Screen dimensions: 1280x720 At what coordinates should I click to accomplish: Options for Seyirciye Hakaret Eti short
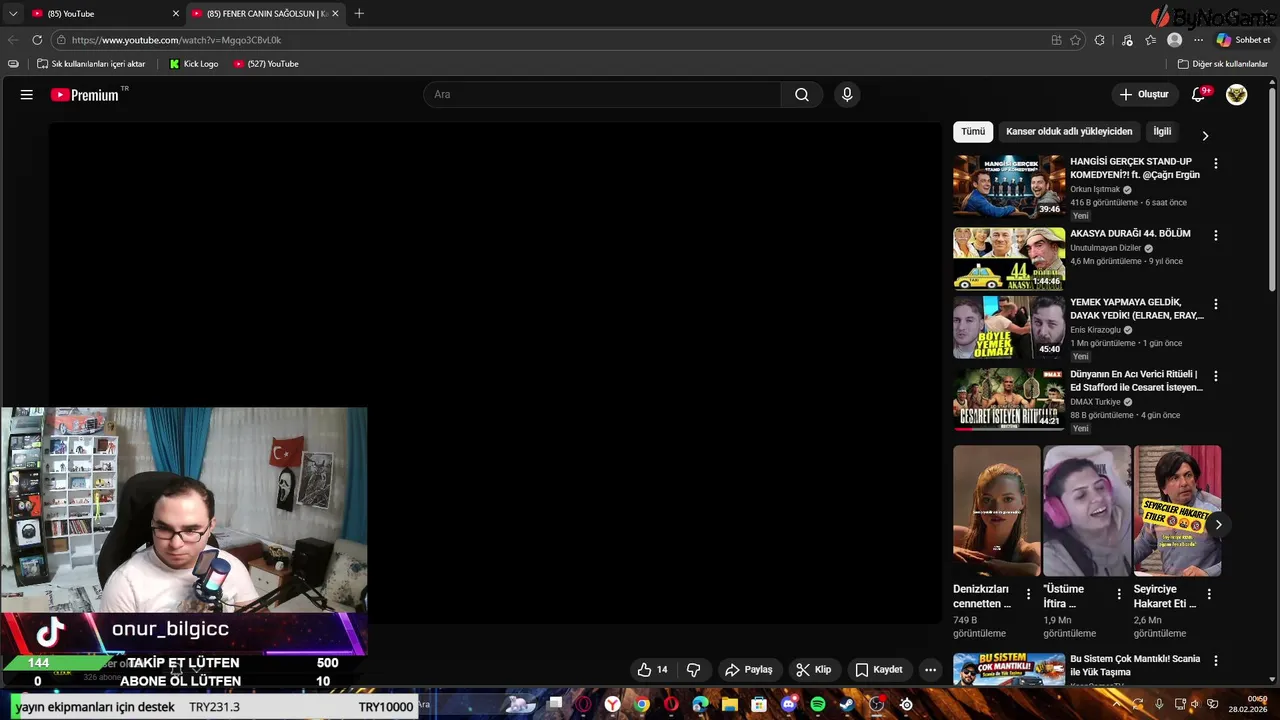coord(1209,594)
